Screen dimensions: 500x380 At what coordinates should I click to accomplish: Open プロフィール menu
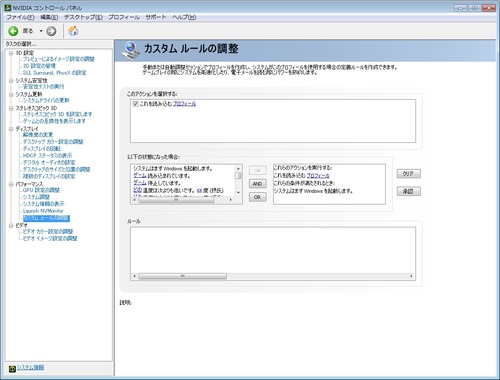tap(124, 17)
